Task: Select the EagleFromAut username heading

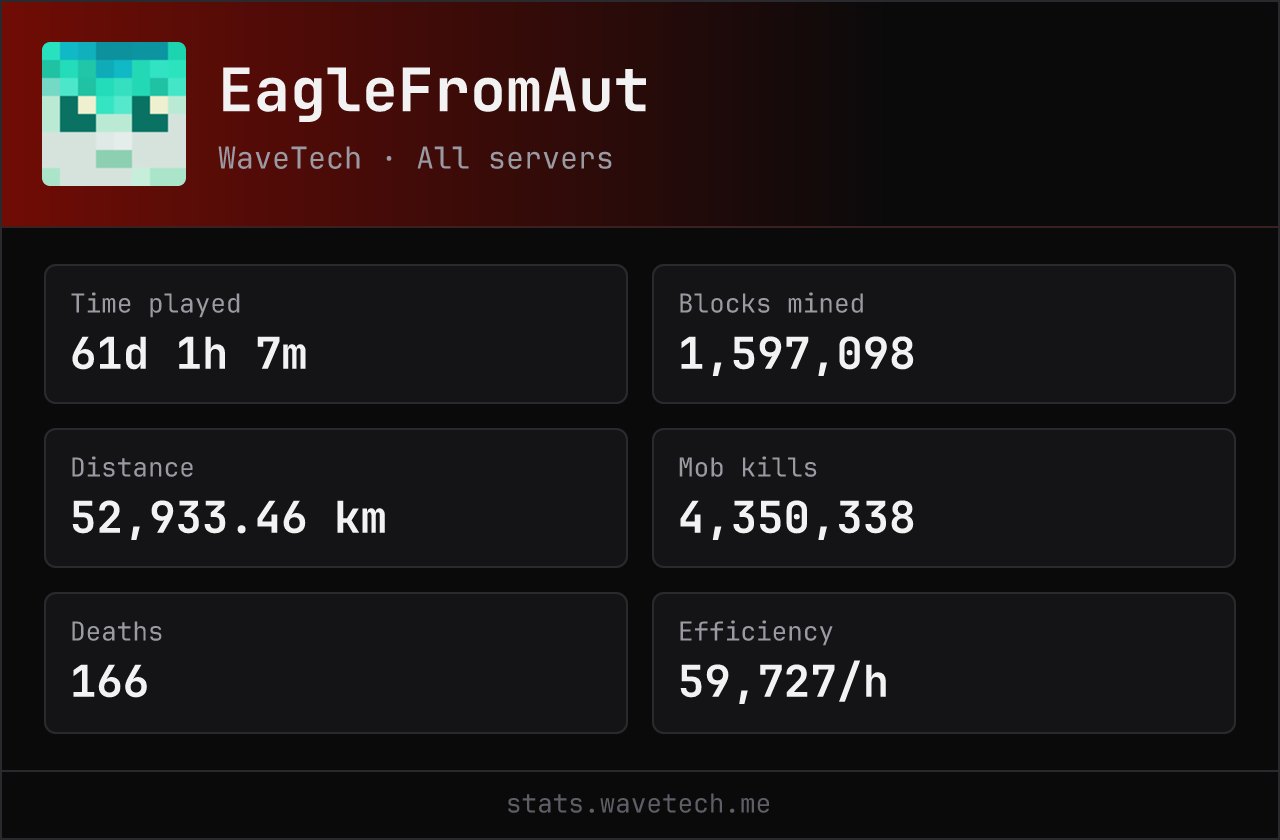Action: click(x=434, y=92)
